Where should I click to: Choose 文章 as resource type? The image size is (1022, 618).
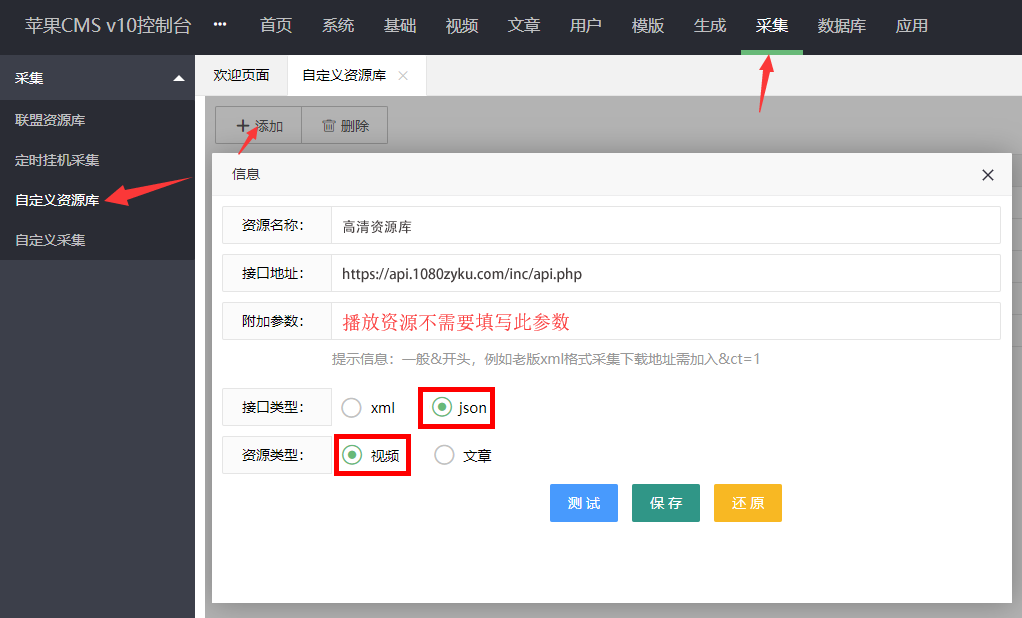pos(445,455)
